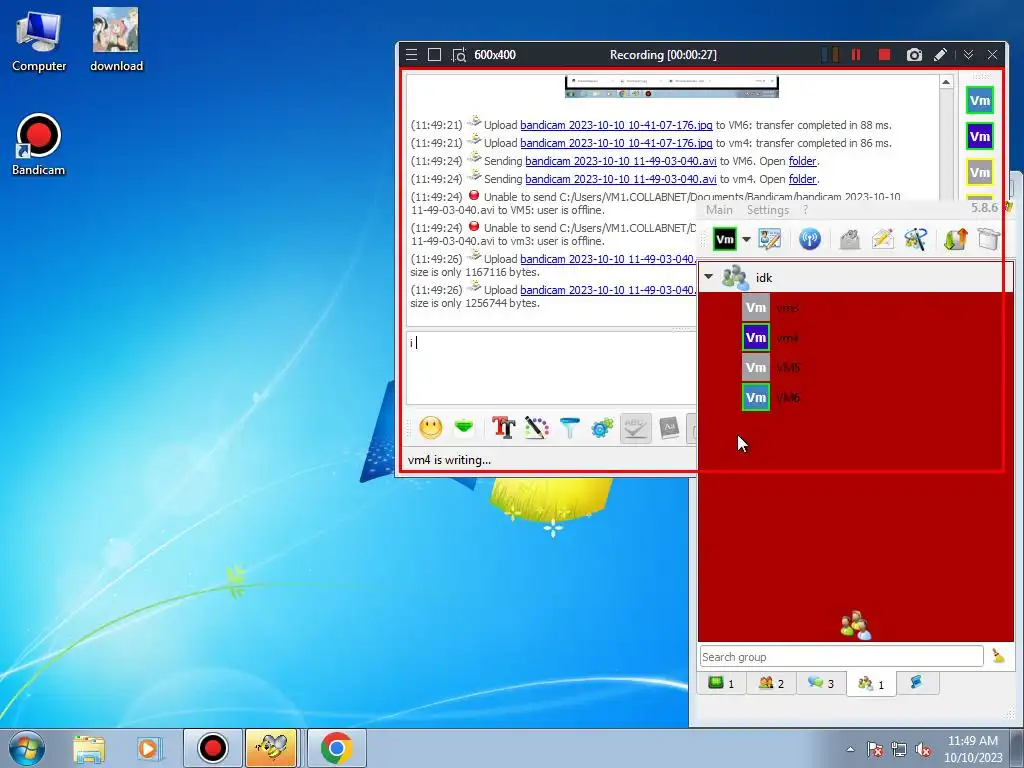Toggle the ABC spell check button
Viewport: 1024px width, 768px height.
tap(635, 428)
